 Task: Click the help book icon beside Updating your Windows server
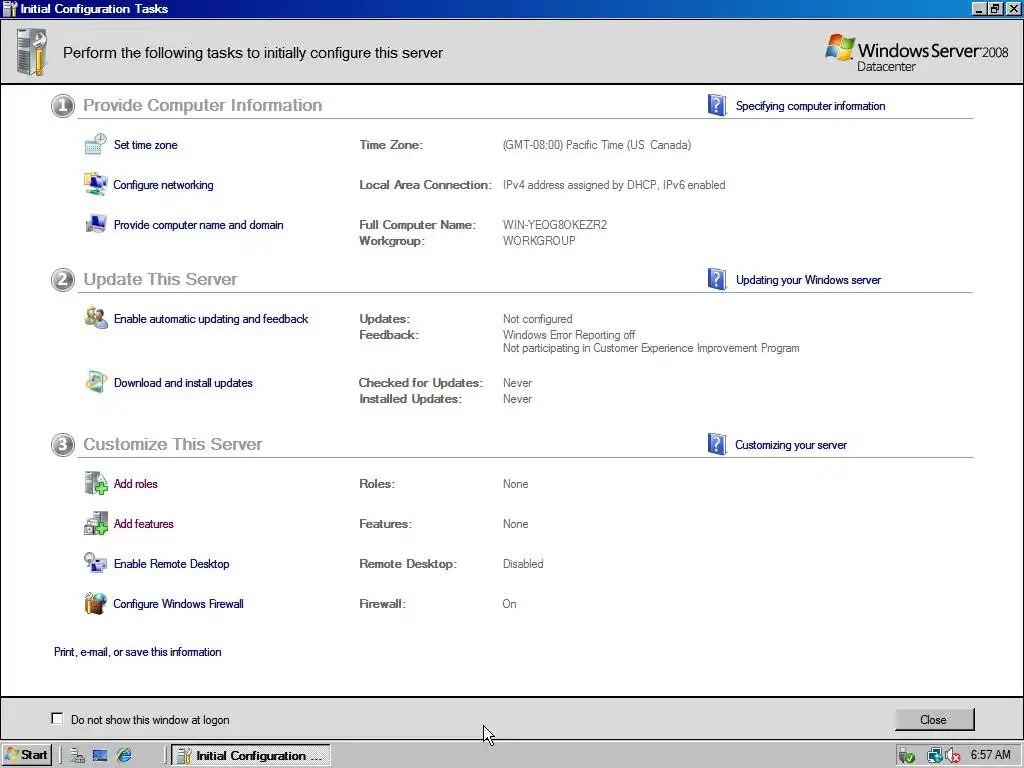[716, 280]
